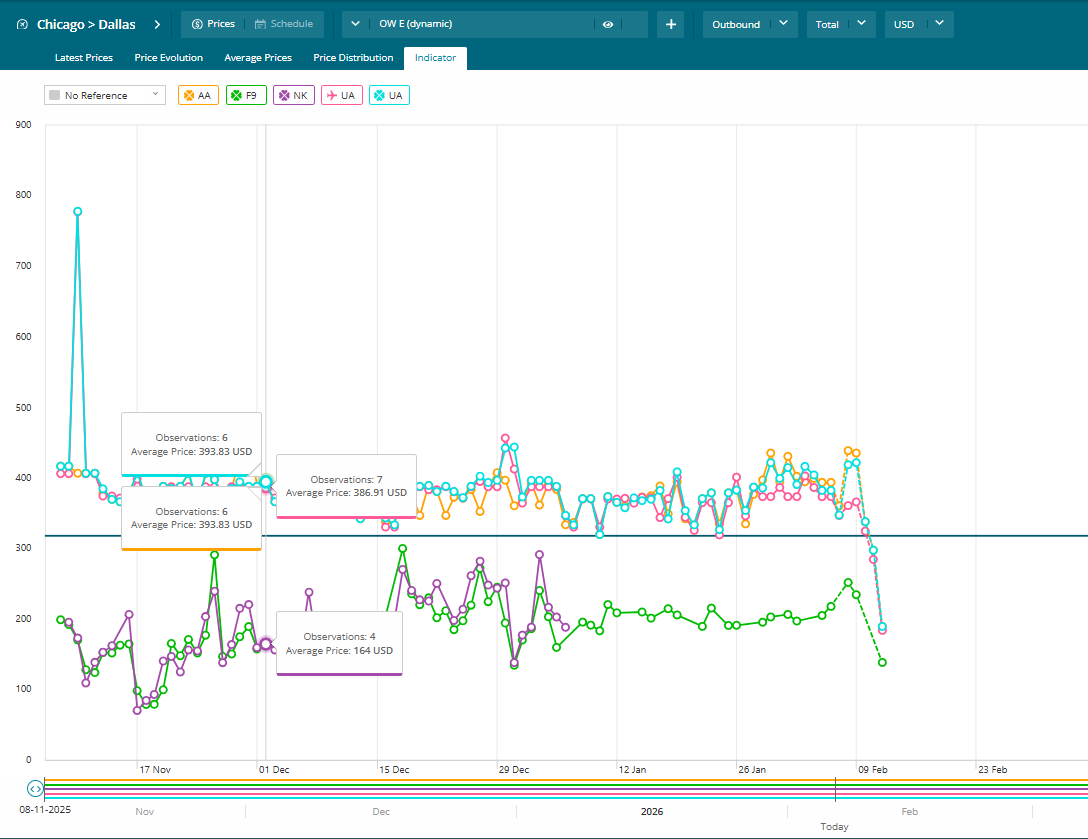The height and width of the screenshot is (839, 1088).
Task: Open the Price Evolution tab
Action: [169, 58]
